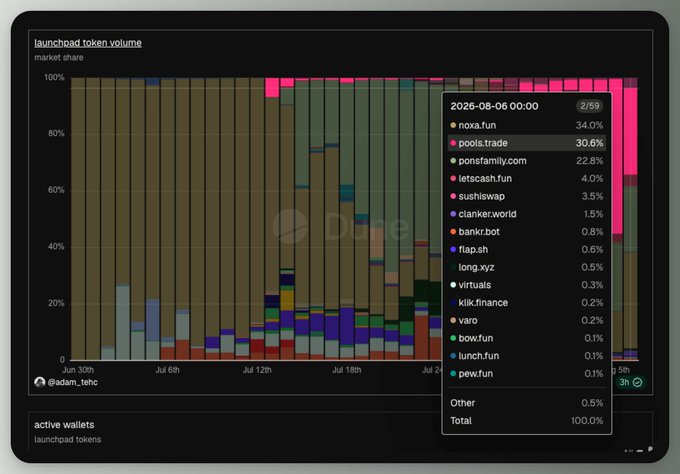Click the 80% y-axis label
680x474 pixels.
click(x=56, y=133)
